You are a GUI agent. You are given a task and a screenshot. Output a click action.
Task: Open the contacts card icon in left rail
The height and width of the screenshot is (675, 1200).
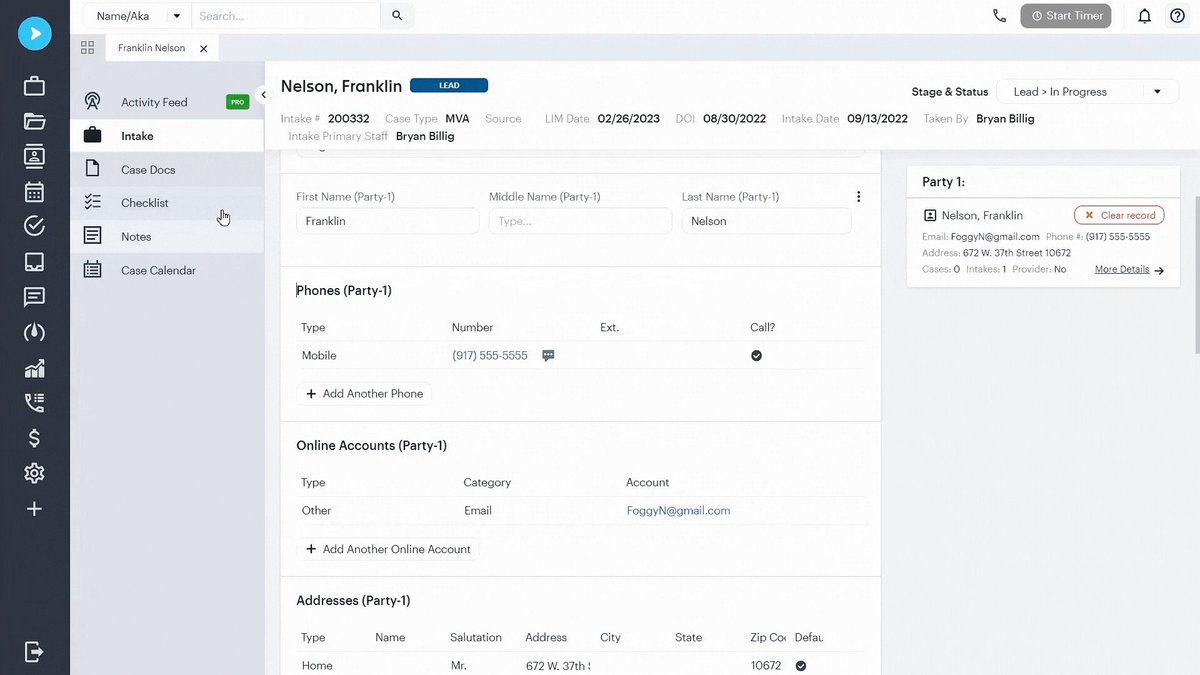pos(34,156)
